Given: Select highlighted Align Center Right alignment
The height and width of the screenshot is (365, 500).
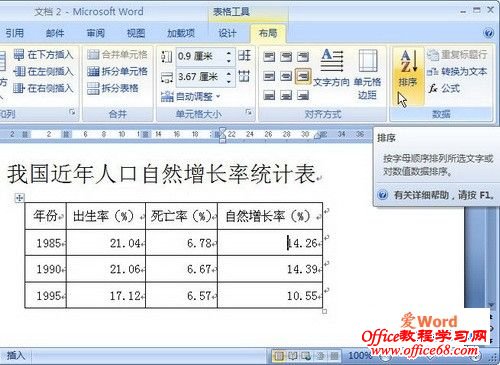Looking at the screenshot, I should [x=303, y=76].
